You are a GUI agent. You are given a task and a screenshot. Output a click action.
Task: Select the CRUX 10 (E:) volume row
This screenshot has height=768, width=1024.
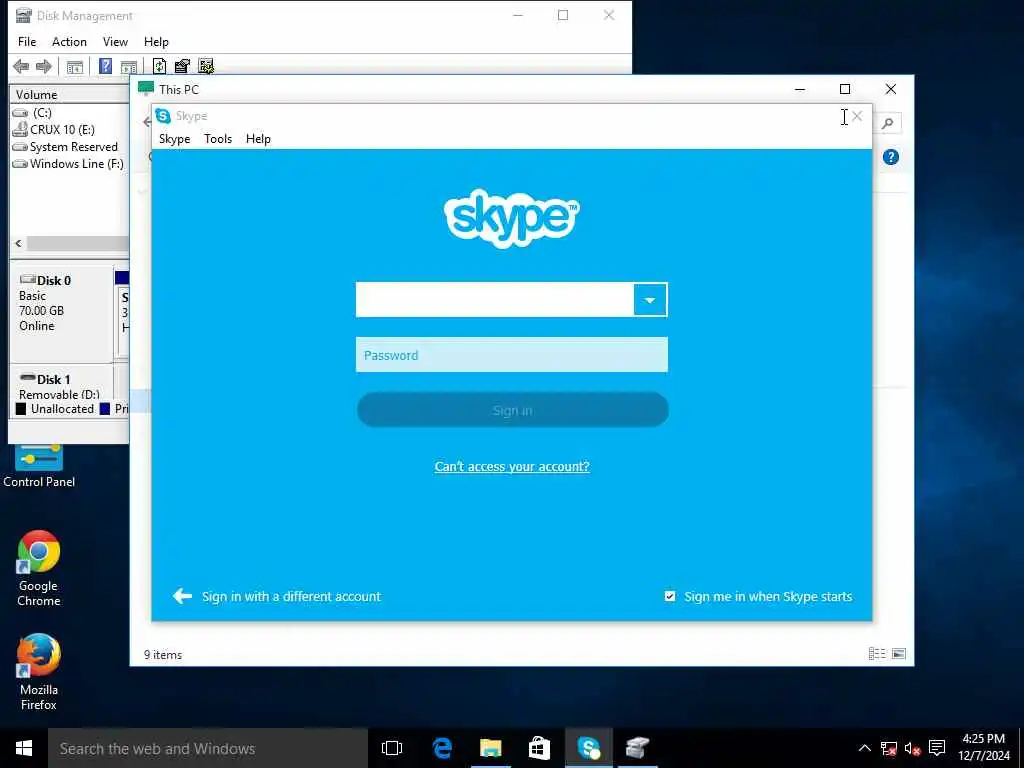[x=69, y=129]
